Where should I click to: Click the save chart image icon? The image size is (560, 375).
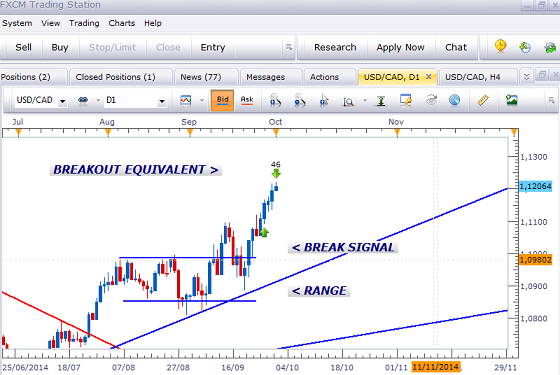512,100
